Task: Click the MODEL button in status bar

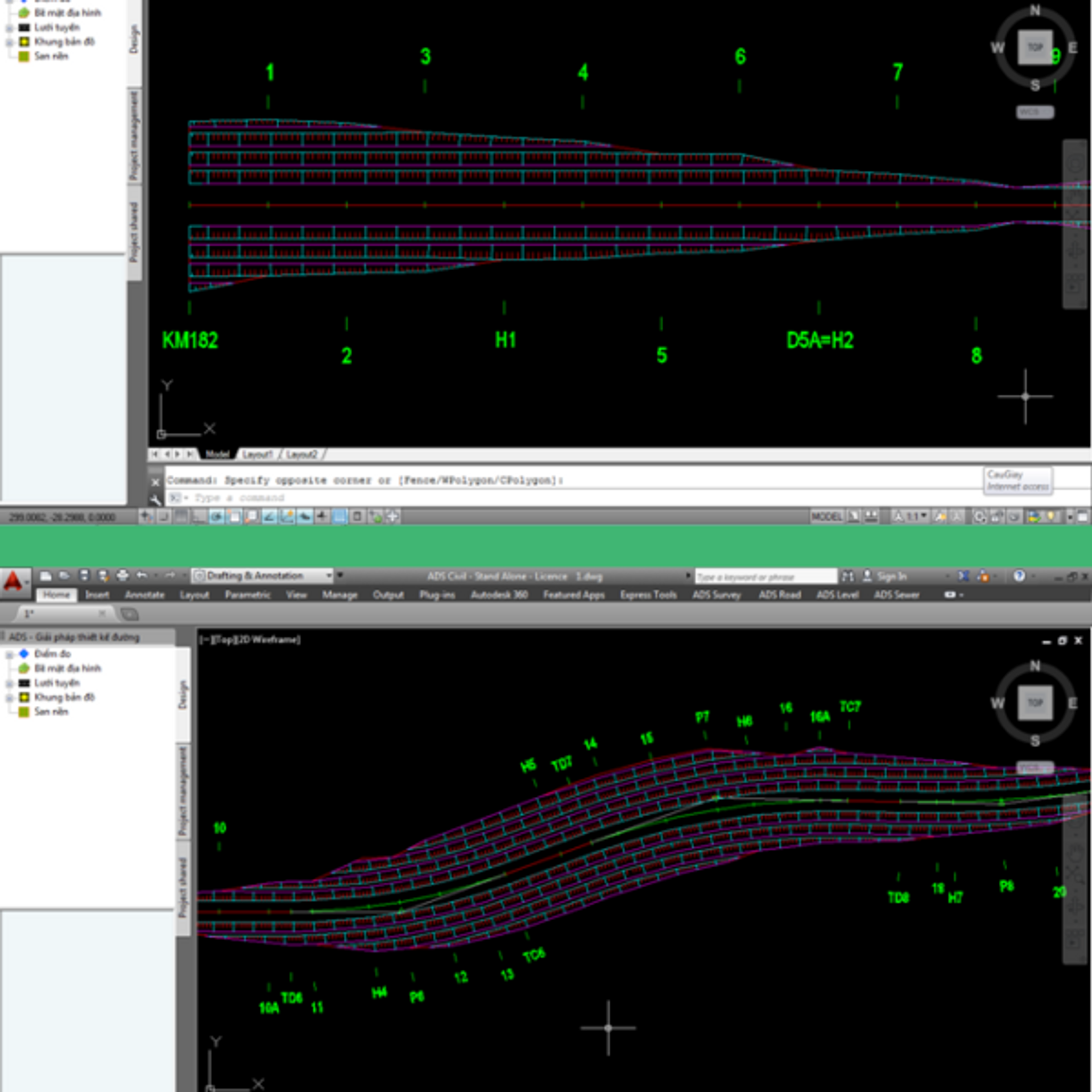Action: click(826, 516)
